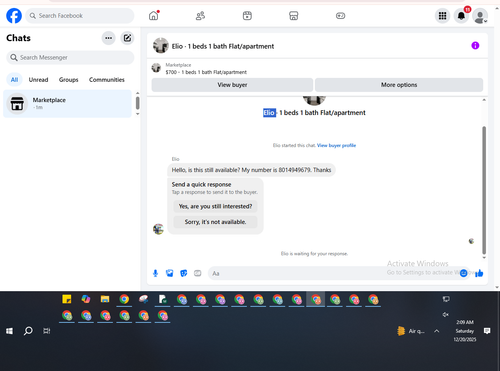Open the Friends icon in top navigation
This screenshot has width=500, height=371.
(x=200, y=16)
